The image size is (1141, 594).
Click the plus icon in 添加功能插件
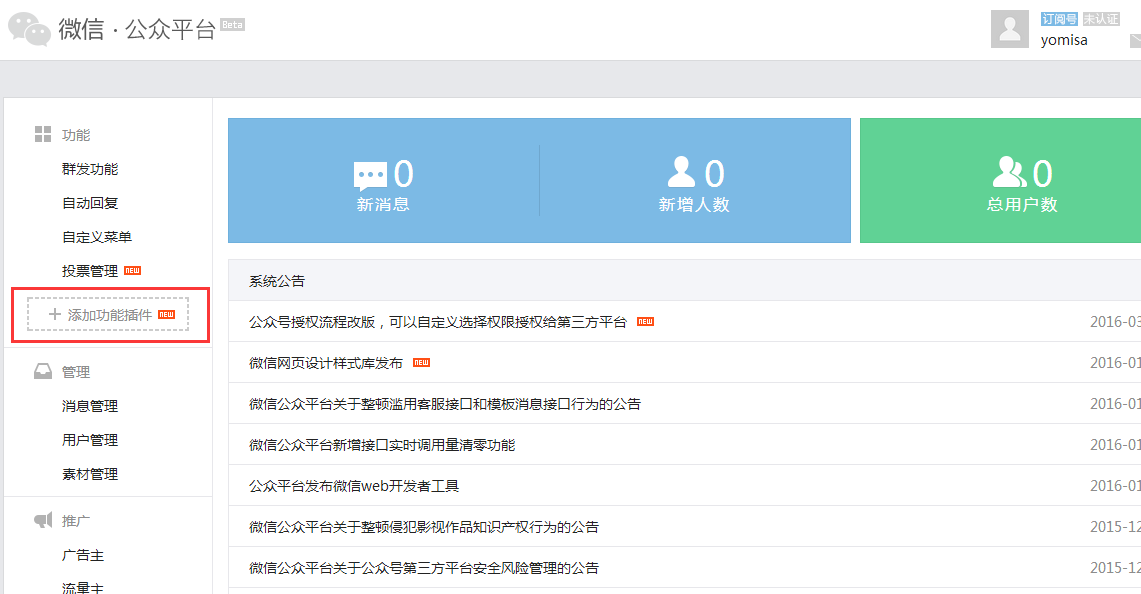click(55, 314)
